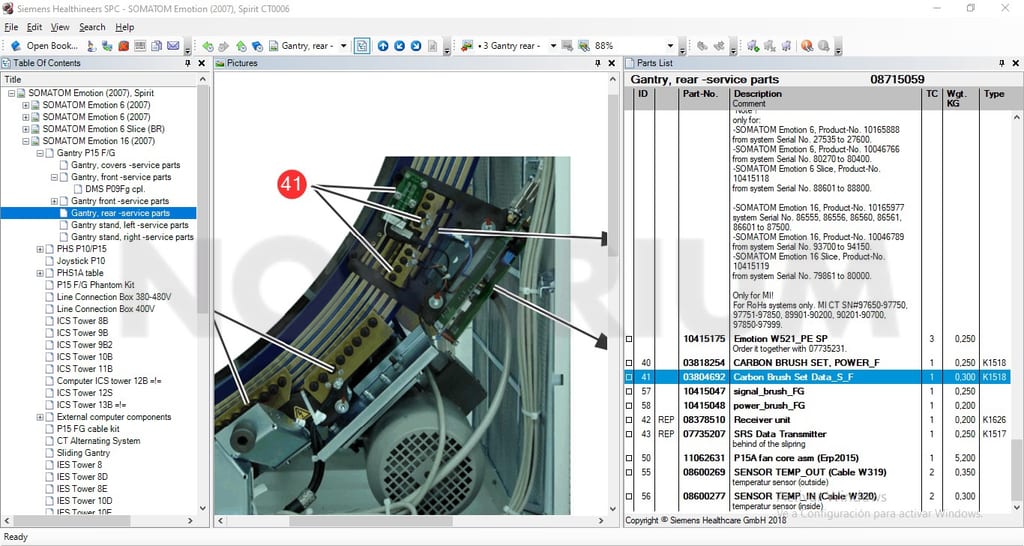Click the blue down-right arrow circle icon
Viewport: 1024px width, 546px height.
[x=416, y=46]
